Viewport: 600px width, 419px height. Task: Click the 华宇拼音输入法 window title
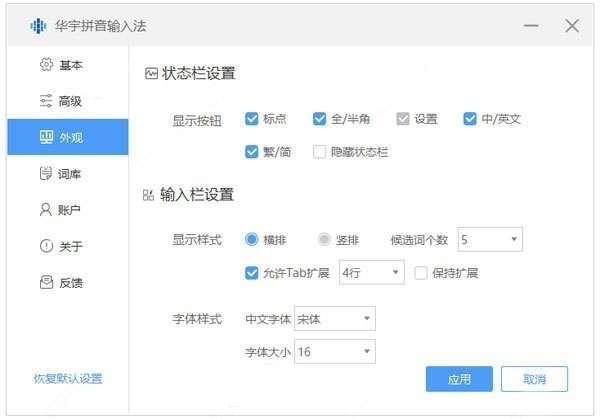click(101, 26)
